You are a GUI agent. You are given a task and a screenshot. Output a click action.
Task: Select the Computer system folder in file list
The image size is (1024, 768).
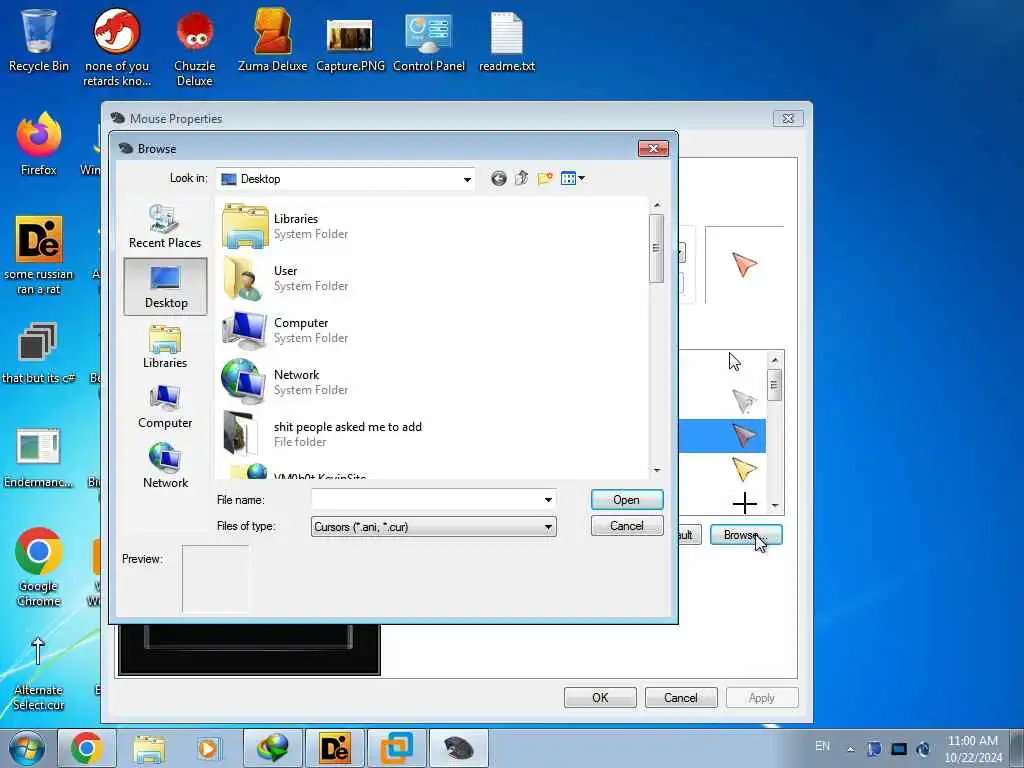[x=287, y=330]
